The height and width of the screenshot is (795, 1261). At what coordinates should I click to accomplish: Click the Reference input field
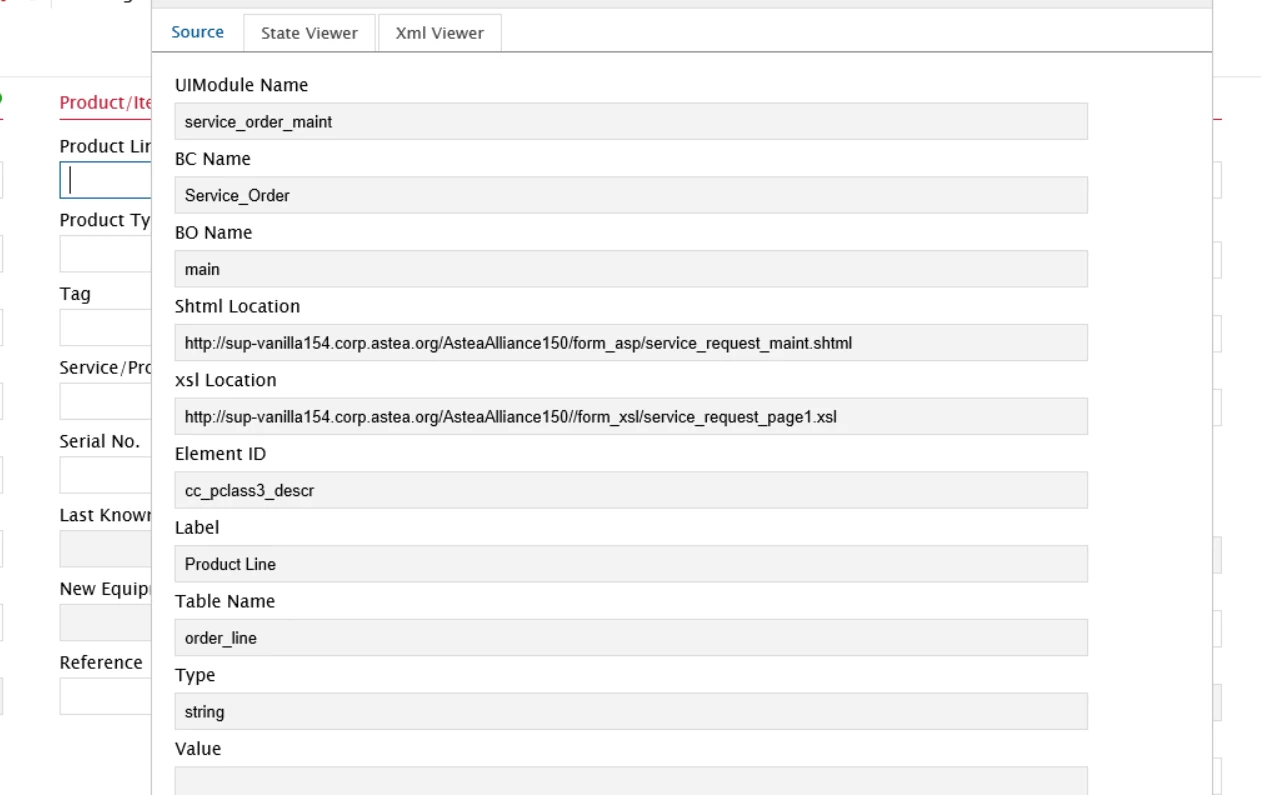point(105,697)
